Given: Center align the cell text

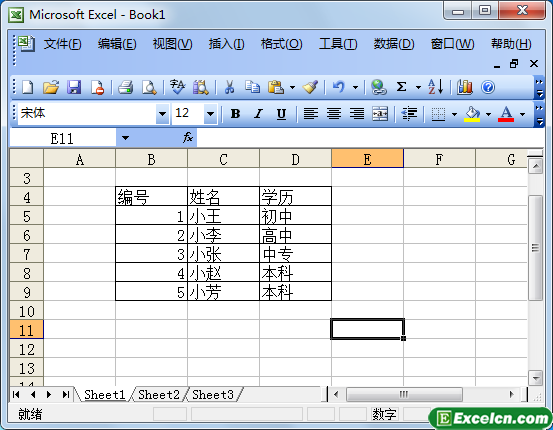Looking at the screenshot, I should 334,114.
